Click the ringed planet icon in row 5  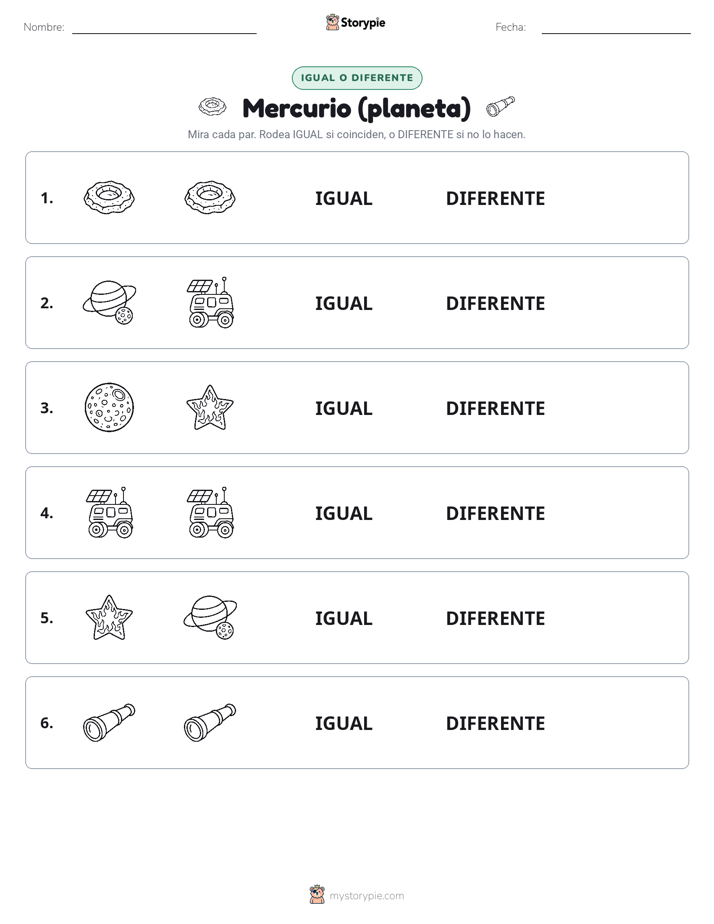[210, 617]
